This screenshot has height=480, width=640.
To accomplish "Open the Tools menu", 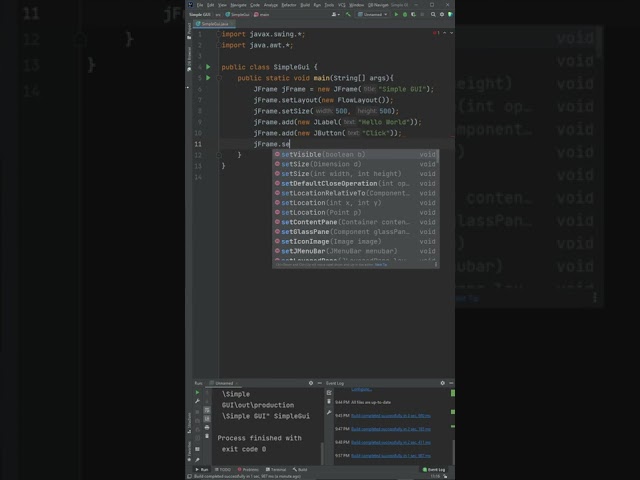I will (329, 5).
